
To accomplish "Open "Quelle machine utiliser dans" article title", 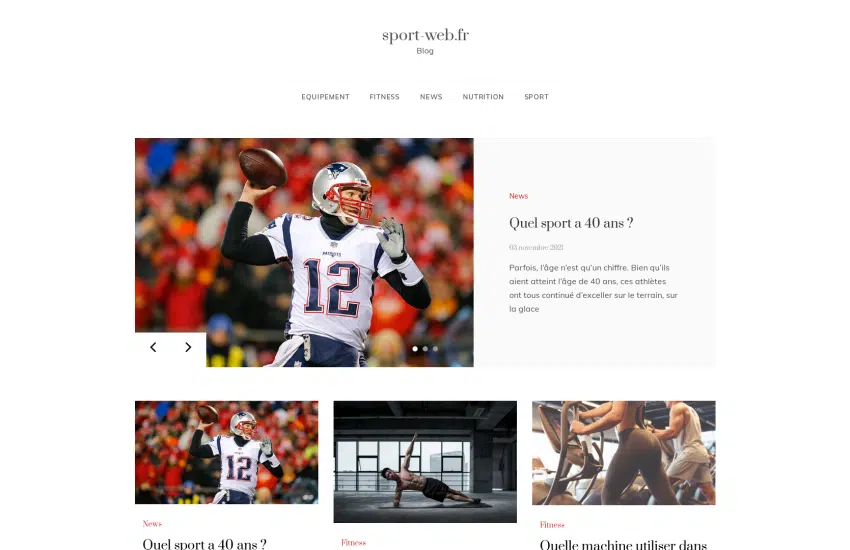I will click(x=623, y=544).
